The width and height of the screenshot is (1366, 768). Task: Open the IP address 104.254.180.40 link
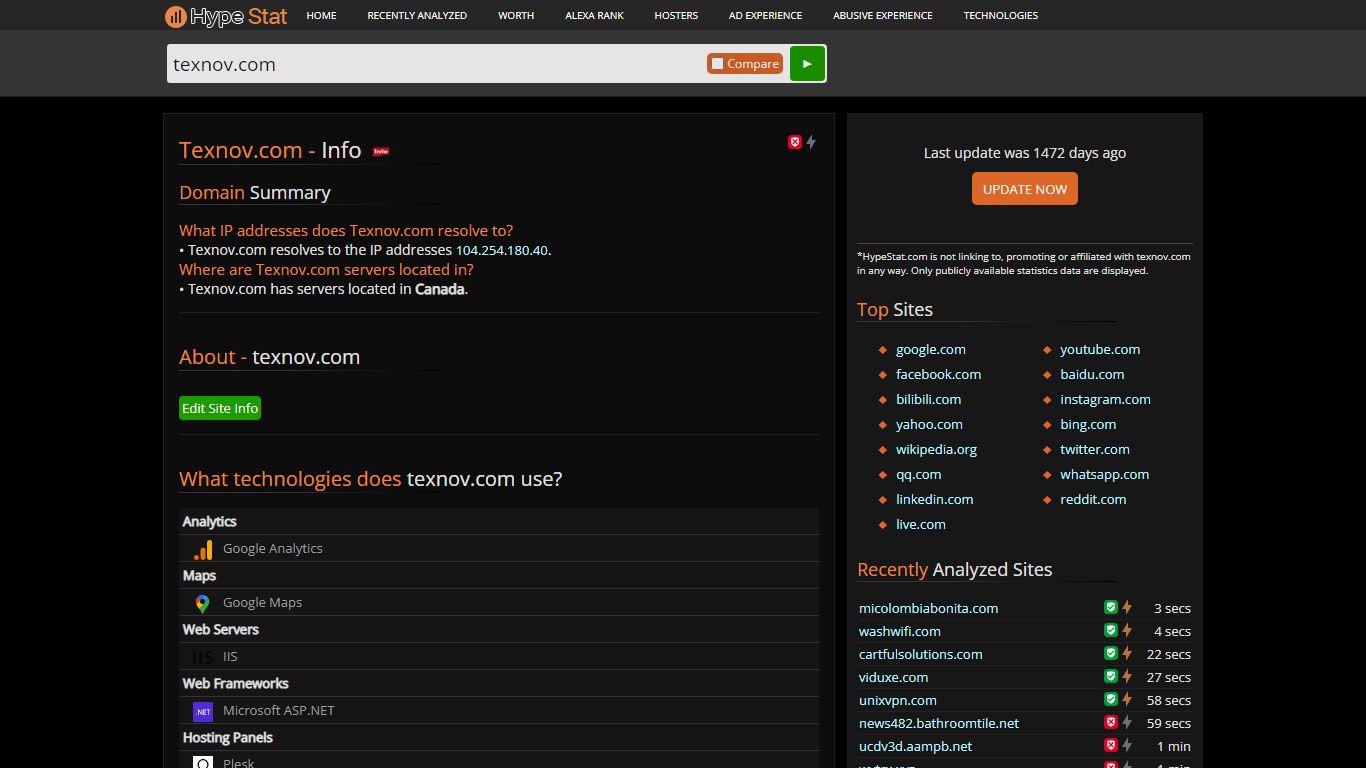point(502,250)
